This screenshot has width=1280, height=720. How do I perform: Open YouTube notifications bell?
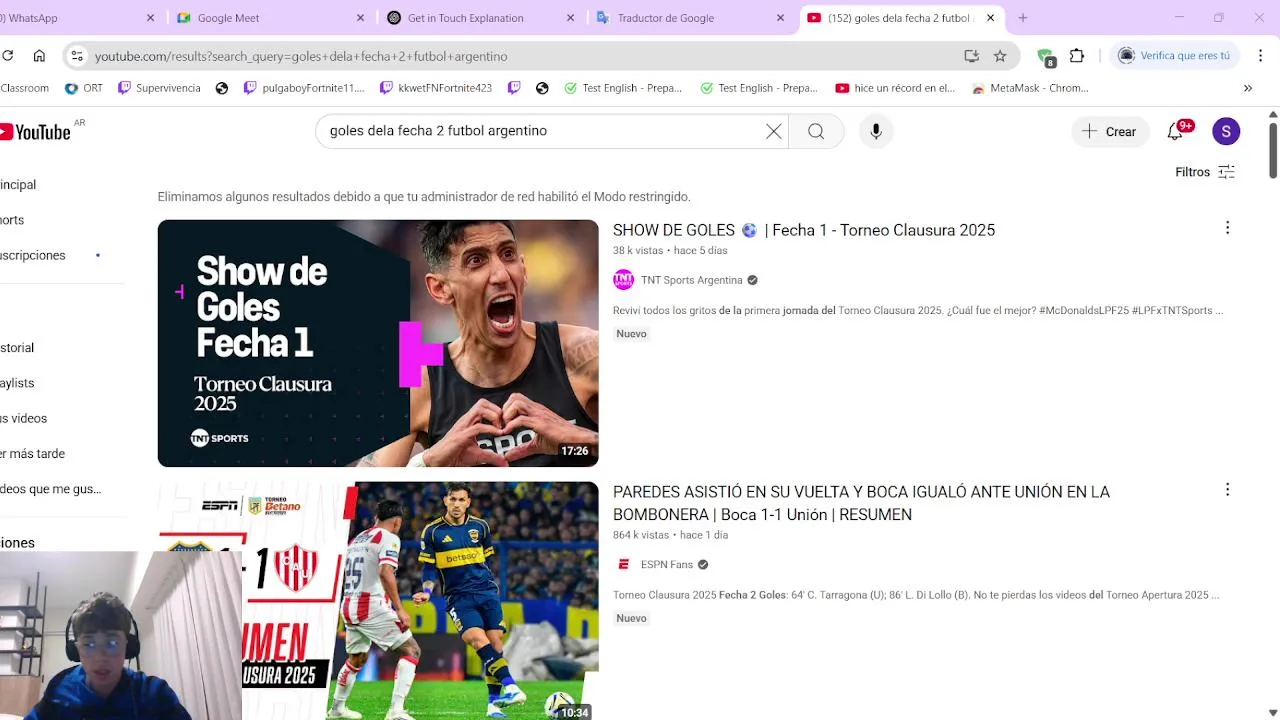pos(1176,132)
